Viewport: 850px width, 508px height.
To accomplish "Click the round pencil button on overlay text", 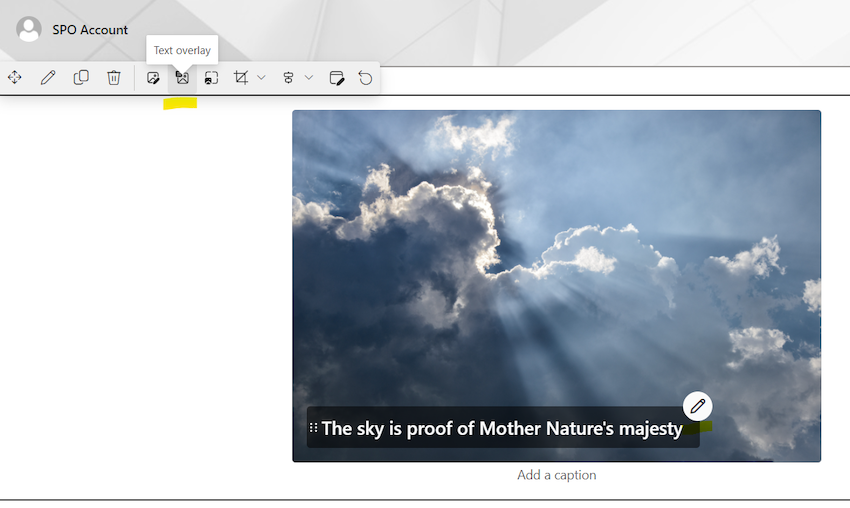I will point(698,406).
